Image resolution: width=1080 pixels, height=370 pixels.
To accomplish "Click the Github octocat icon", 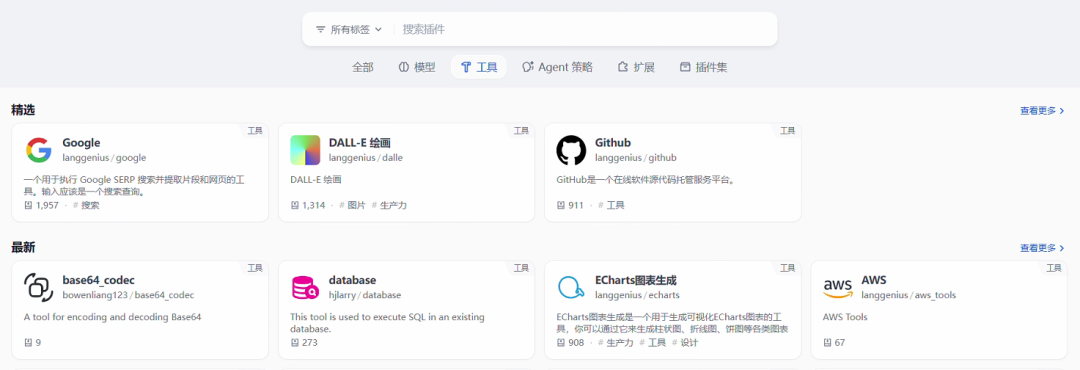I will coord(571,150).
